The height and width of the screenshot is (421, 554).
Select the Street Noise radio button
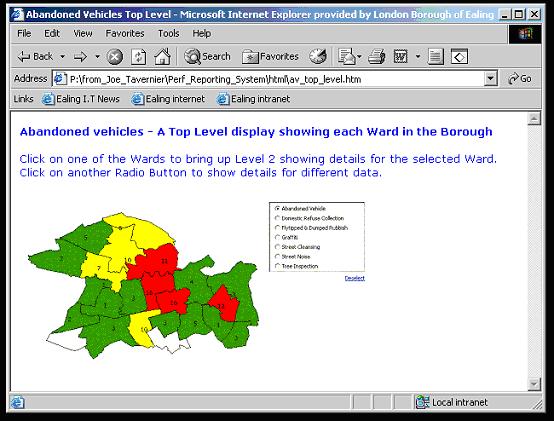(277, 256)
